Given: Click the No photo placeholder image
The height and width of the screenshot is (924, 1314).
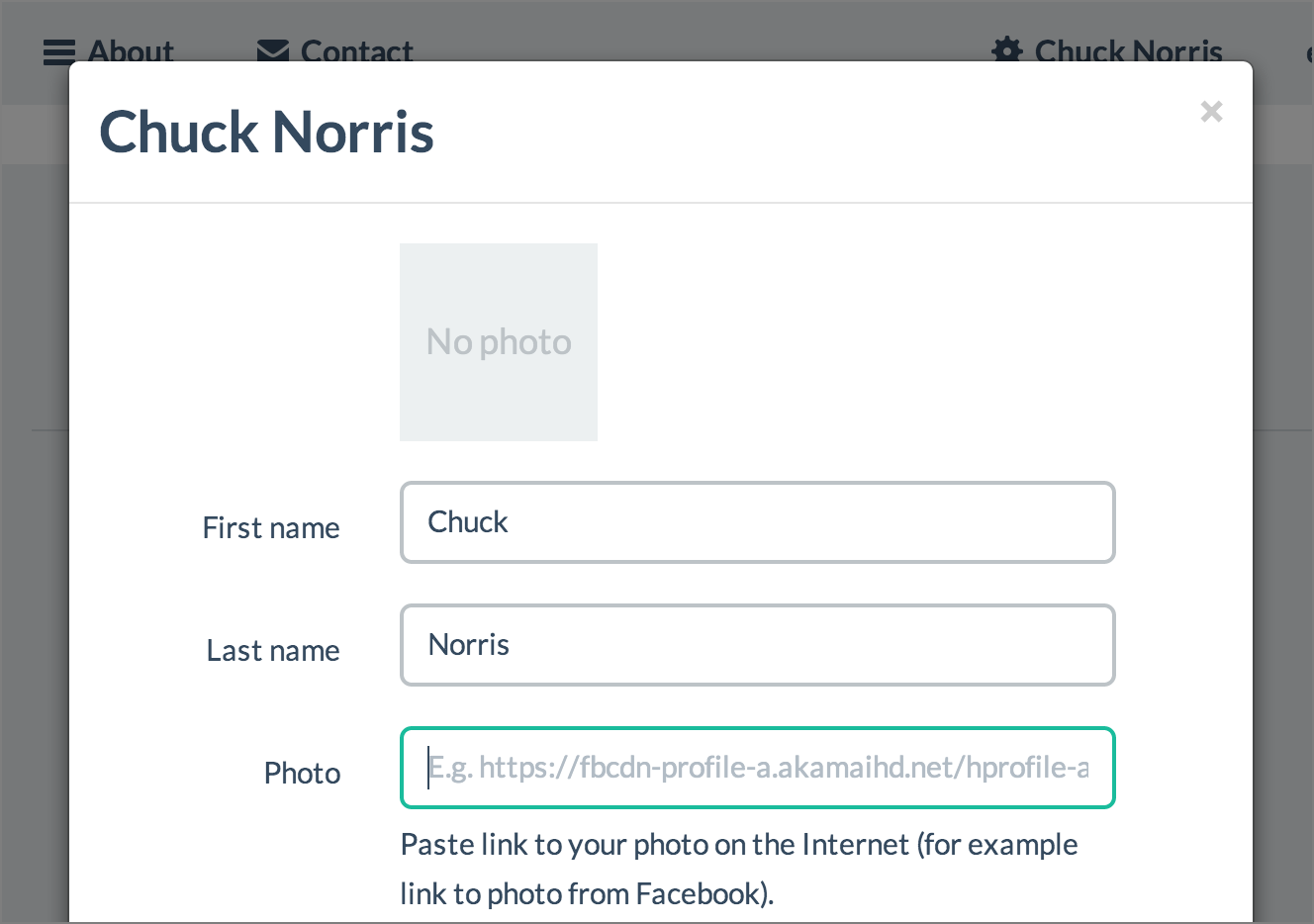Looking at the screenshot, I should [x=499, y=342].
